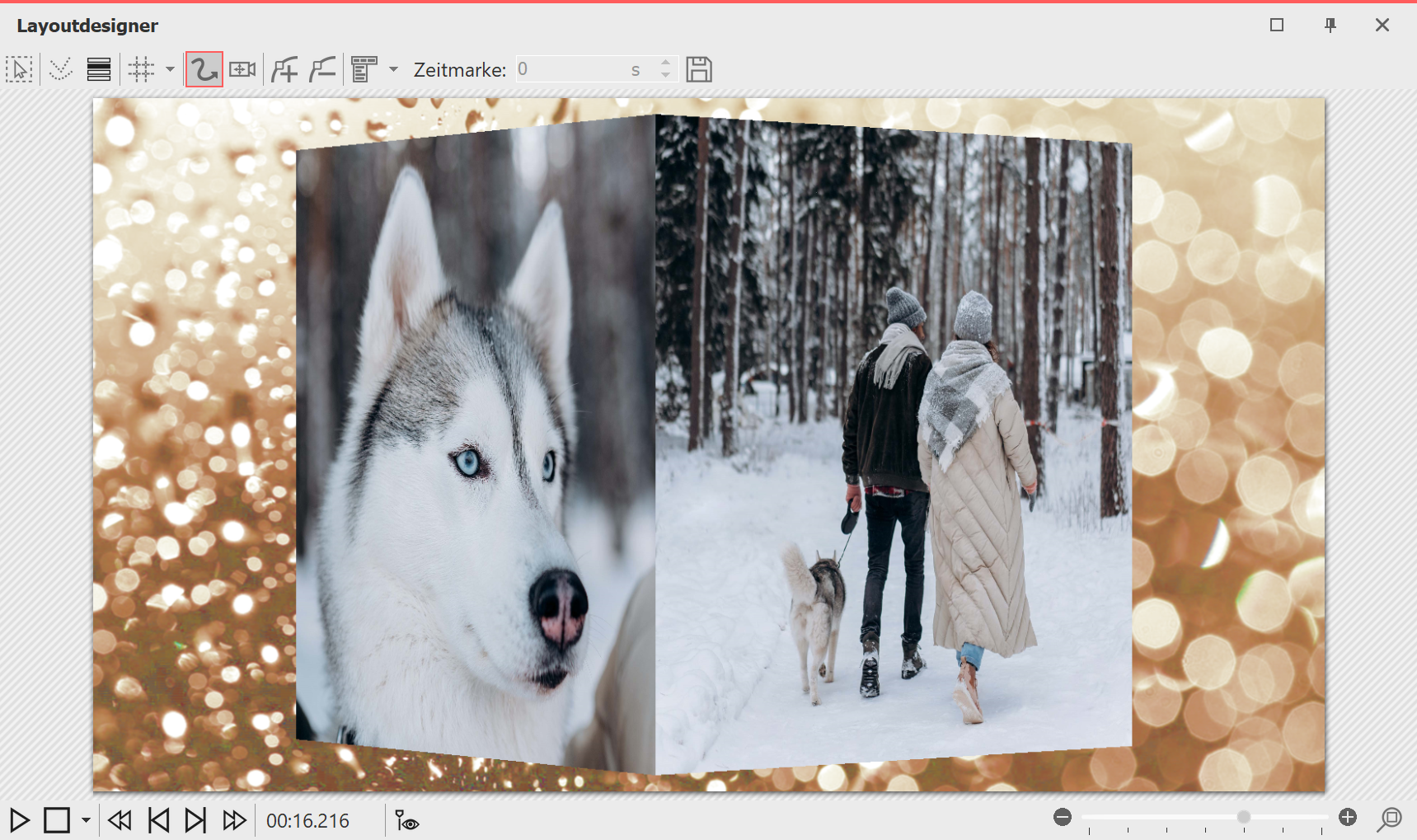The height and width of the screenshot is (840, 1417).
Task: Click the dotted arc guide icon
Action: coord(60,69)
